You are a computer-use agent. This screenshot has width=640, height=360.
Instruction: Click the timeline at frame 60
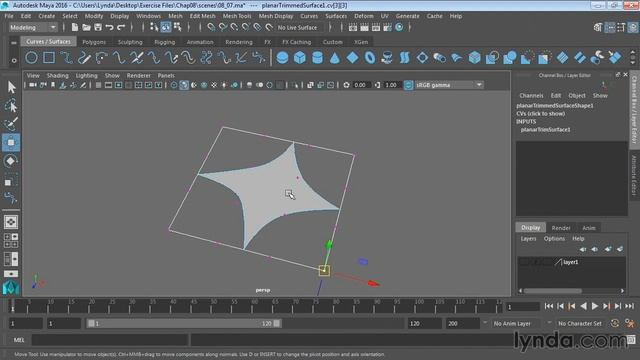tap(255, 306)
